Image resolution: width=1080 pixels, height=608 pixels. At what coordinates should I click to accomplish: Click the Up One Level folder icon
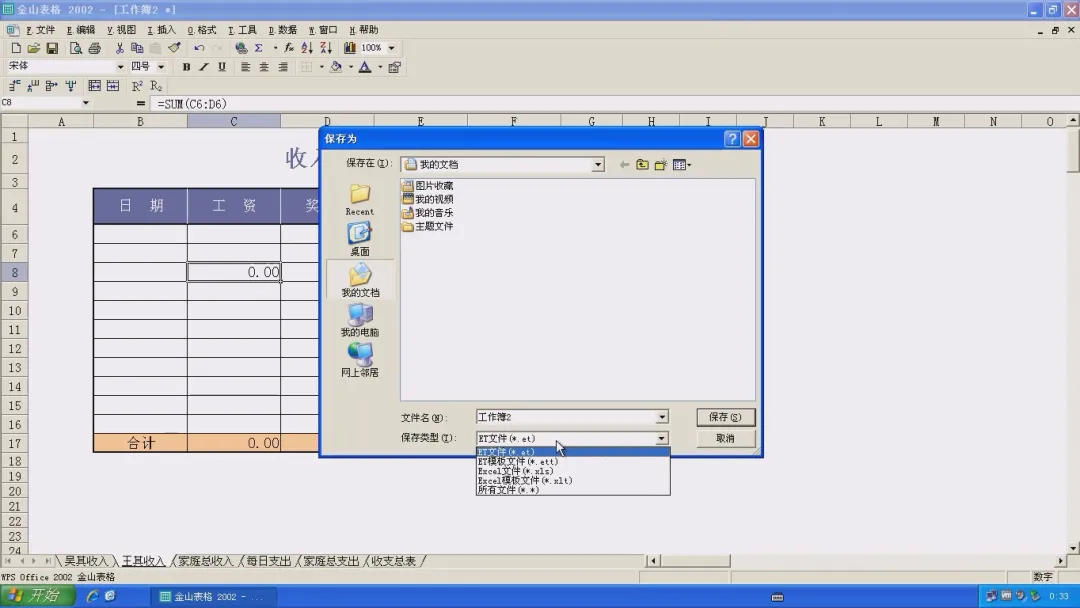(642, 165)
